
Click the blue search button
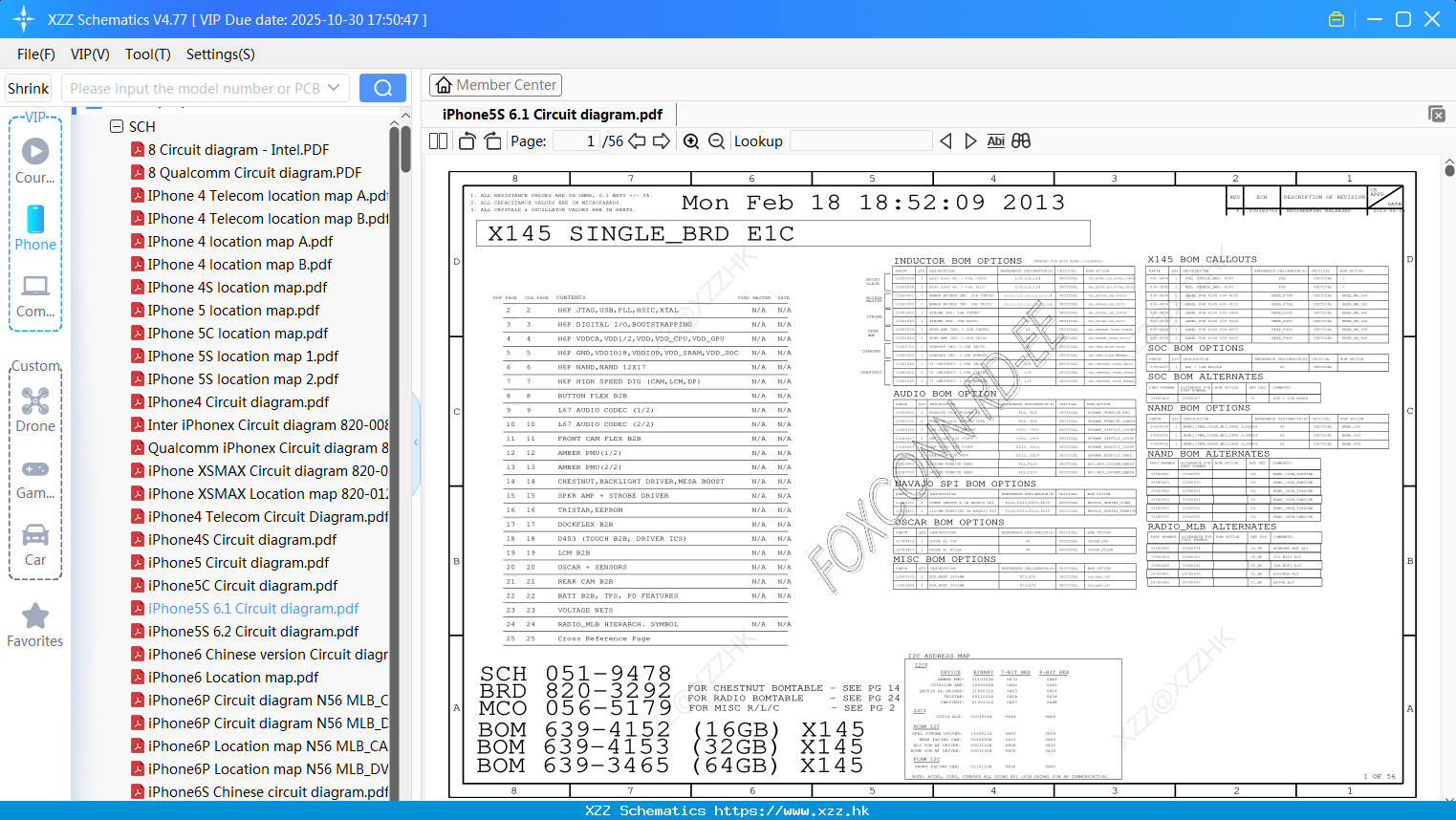382,88
